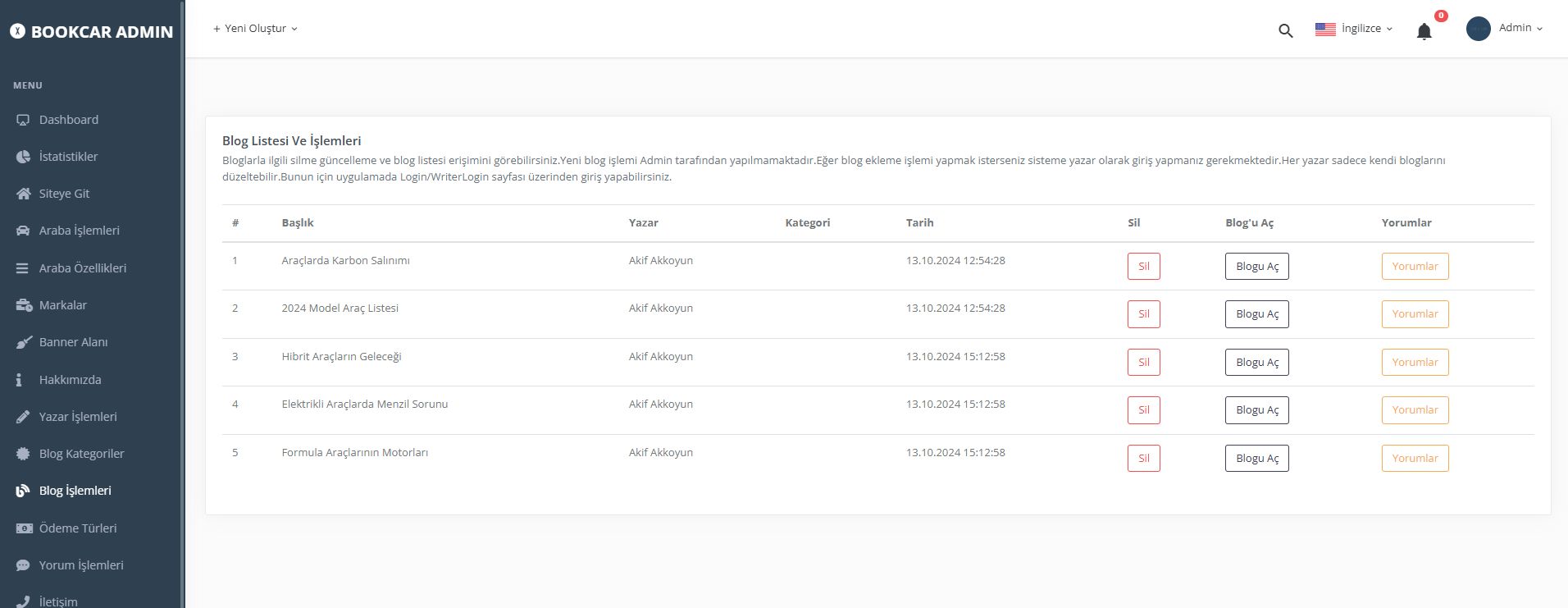The width and height of the screenshot is (1568, 608).
Task: Click the Ödeme Türleri money icon
Action: point(24,528)
